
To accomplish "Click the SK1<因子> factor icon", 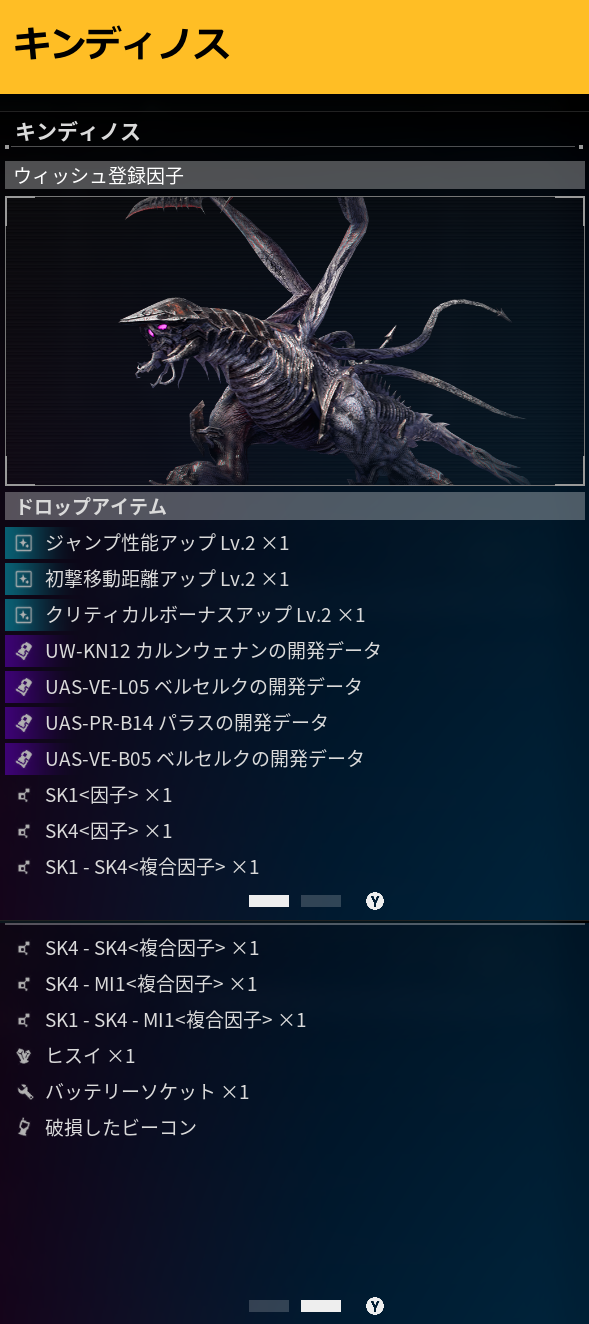I will pyautogui.click(x=24, y=796).
